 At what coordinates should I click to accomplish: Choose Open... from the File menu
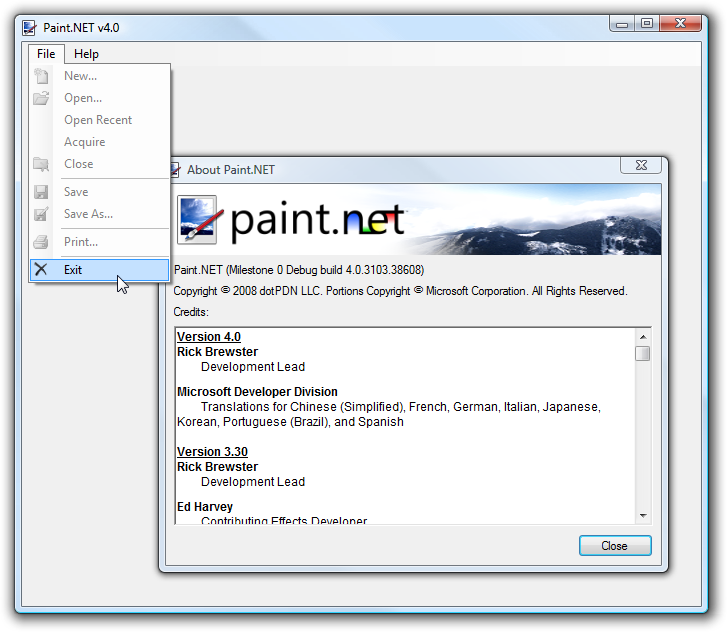(x=100, y=98)
